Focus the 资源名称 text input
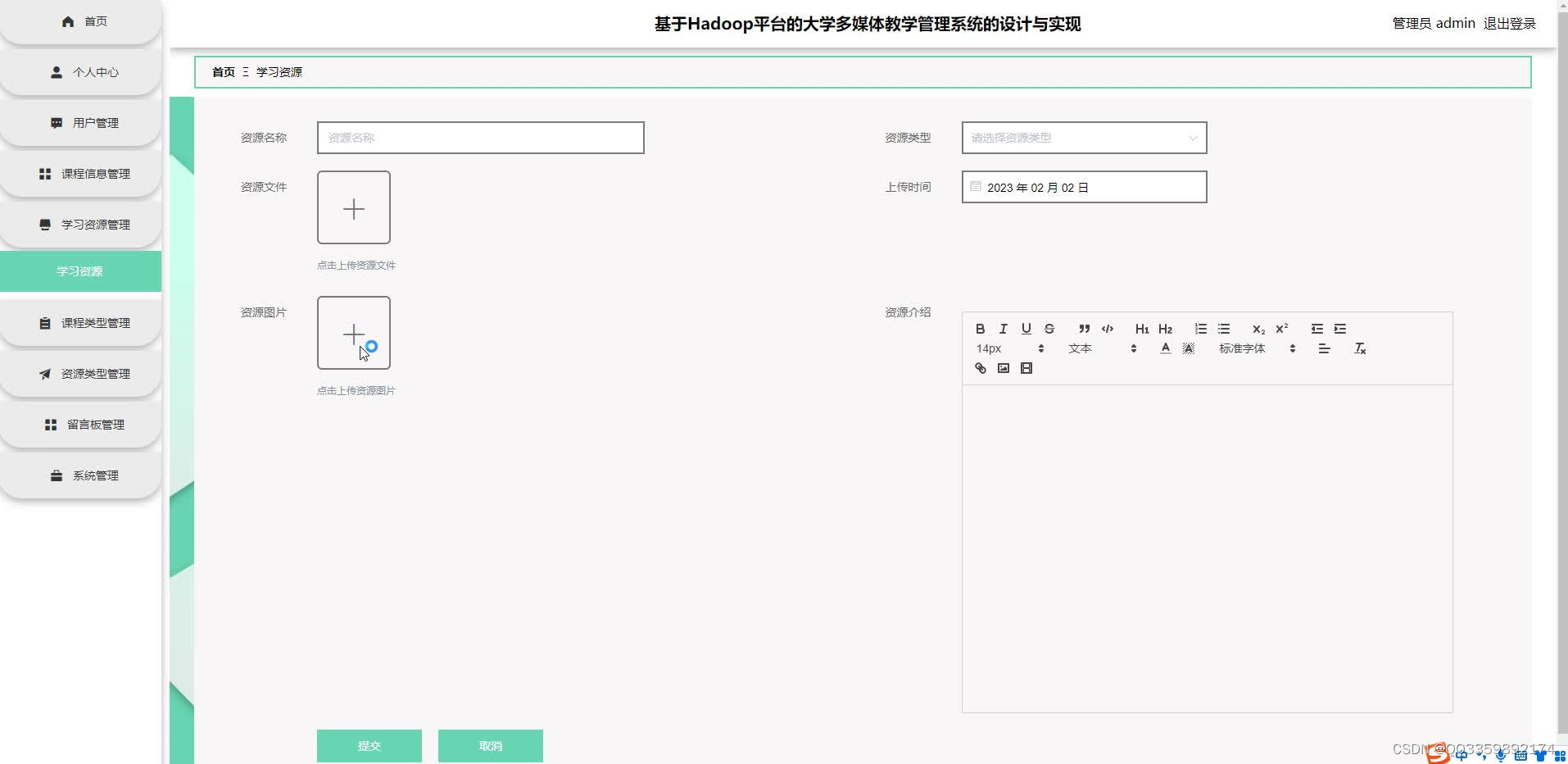 coord(481,138)
